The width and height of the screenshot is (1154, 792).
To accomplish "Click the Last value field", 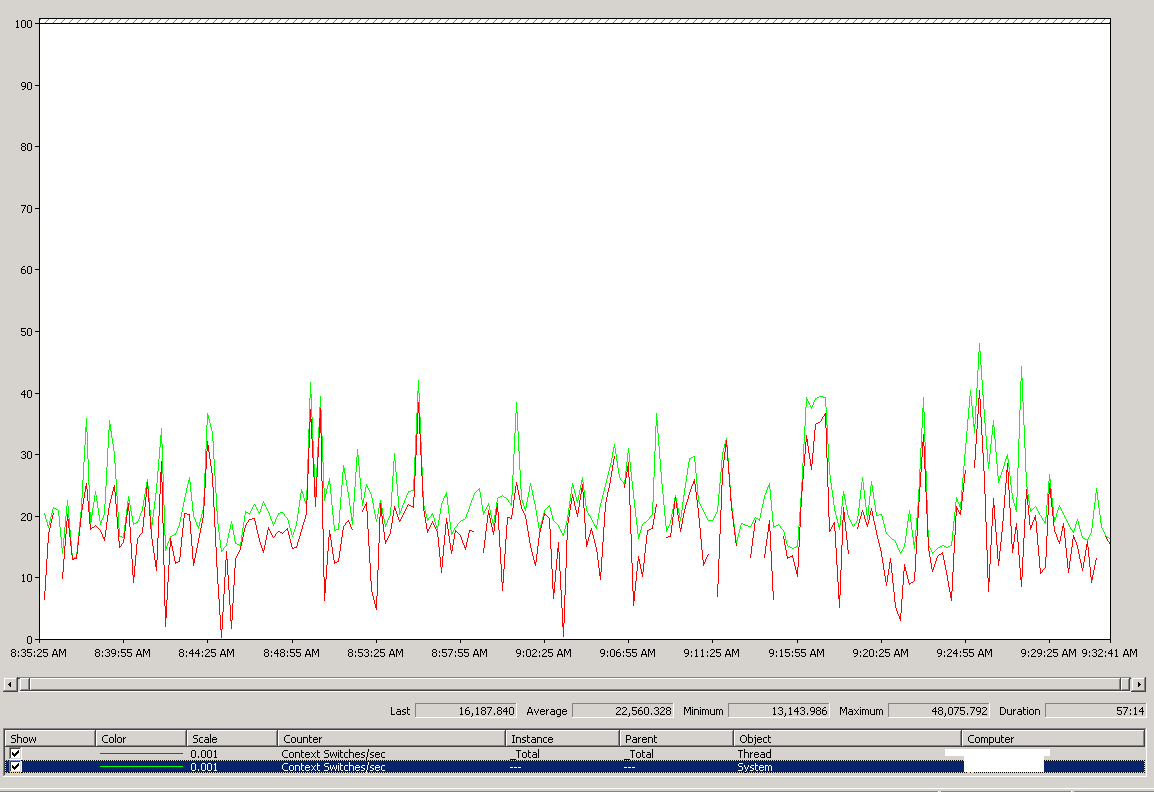I will [x=465, y=711].
